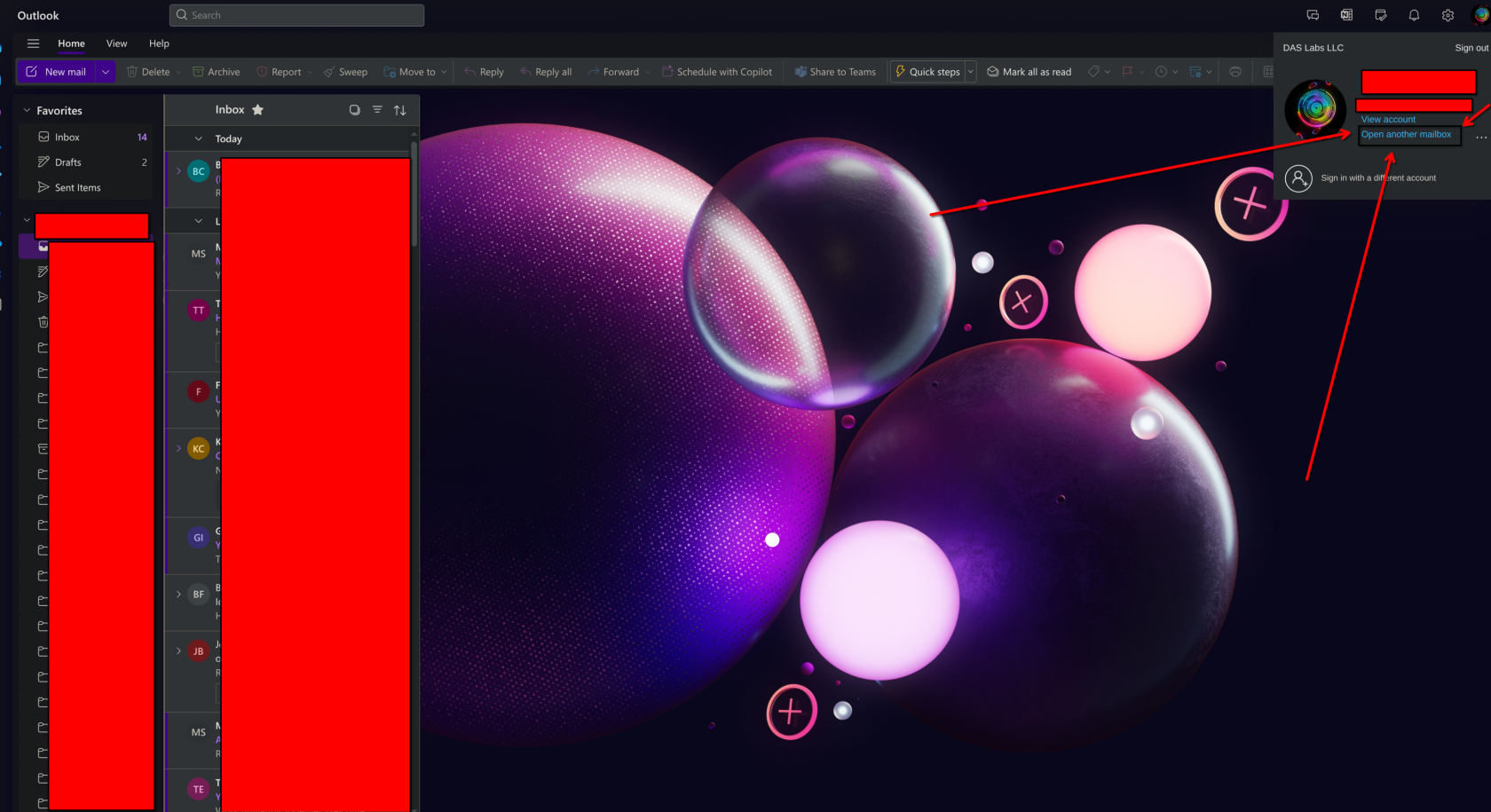This screenshot has width=1491, height=812.
Task: Toggle the Inbox favorite star
Action: (257, 110)
